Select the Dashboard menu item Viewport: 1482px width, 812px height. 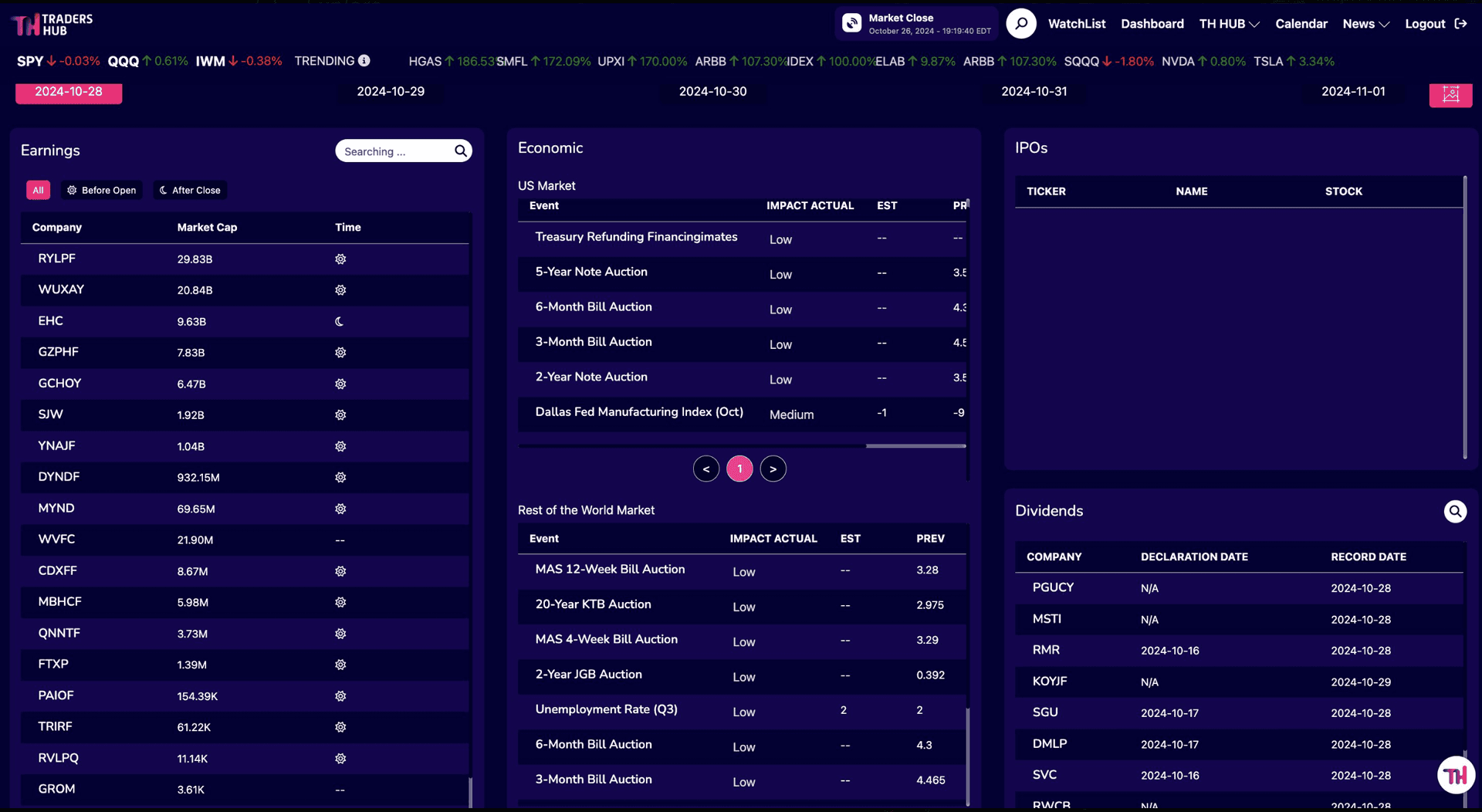coord(1152,24)
